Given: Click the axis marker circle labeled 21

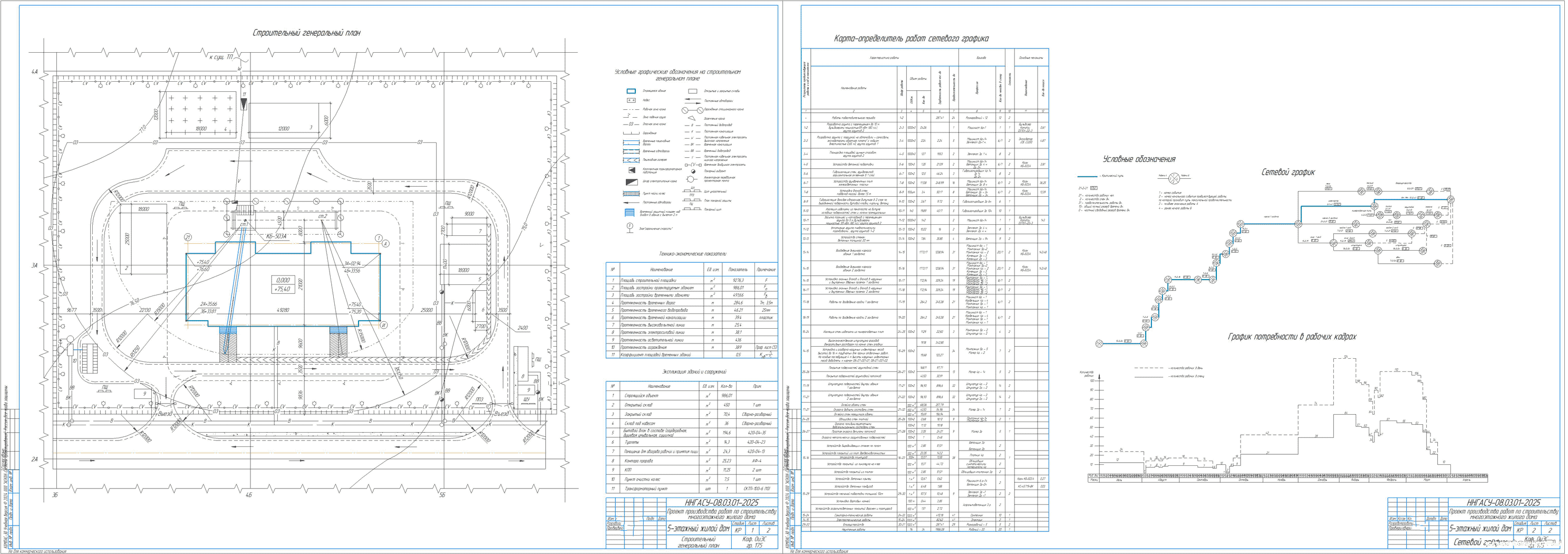Looking at the screenshot, I should click(188, 237).
